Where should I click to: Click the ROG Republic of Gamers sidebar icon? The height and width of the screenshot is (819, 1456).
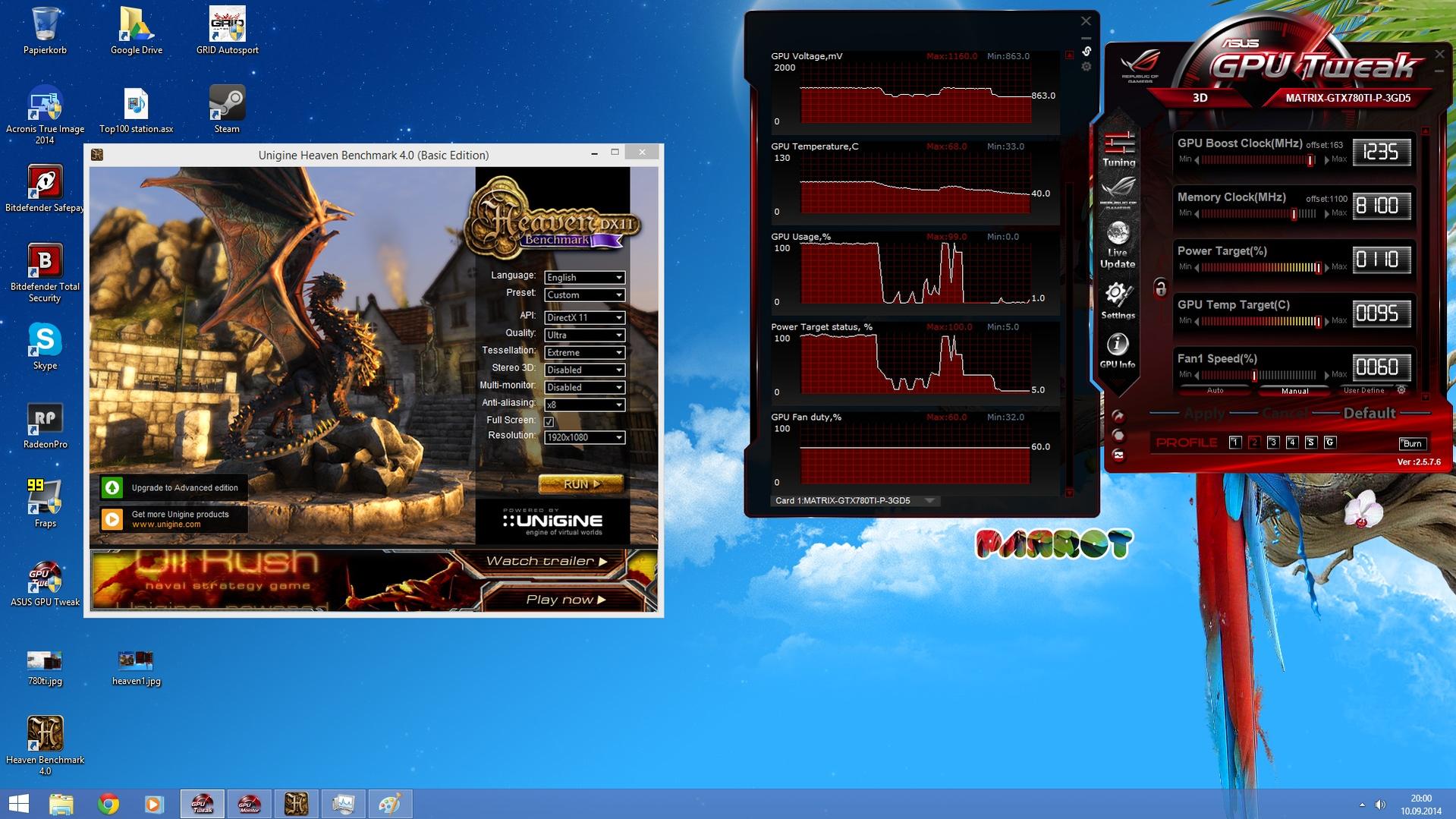point(1118,194)
